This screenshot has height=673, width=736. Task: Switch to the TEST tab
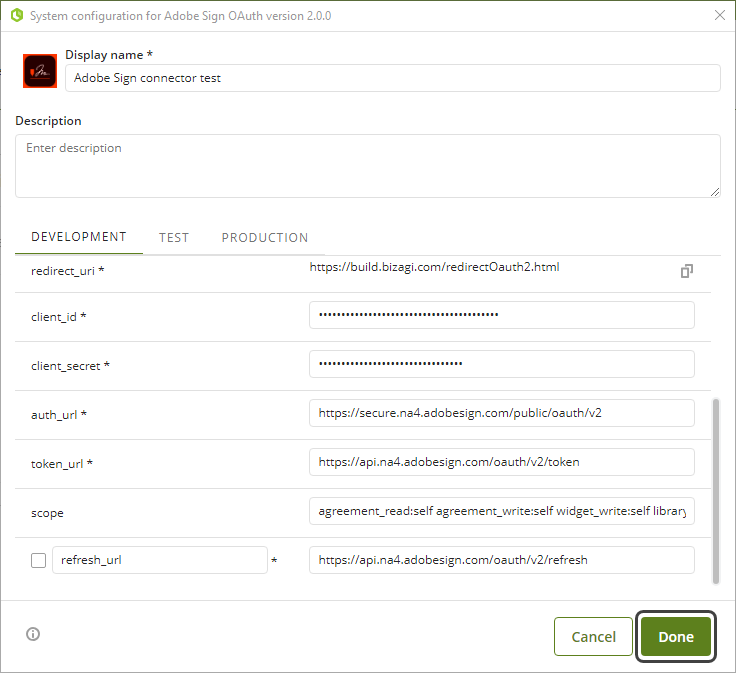(174, 237)
